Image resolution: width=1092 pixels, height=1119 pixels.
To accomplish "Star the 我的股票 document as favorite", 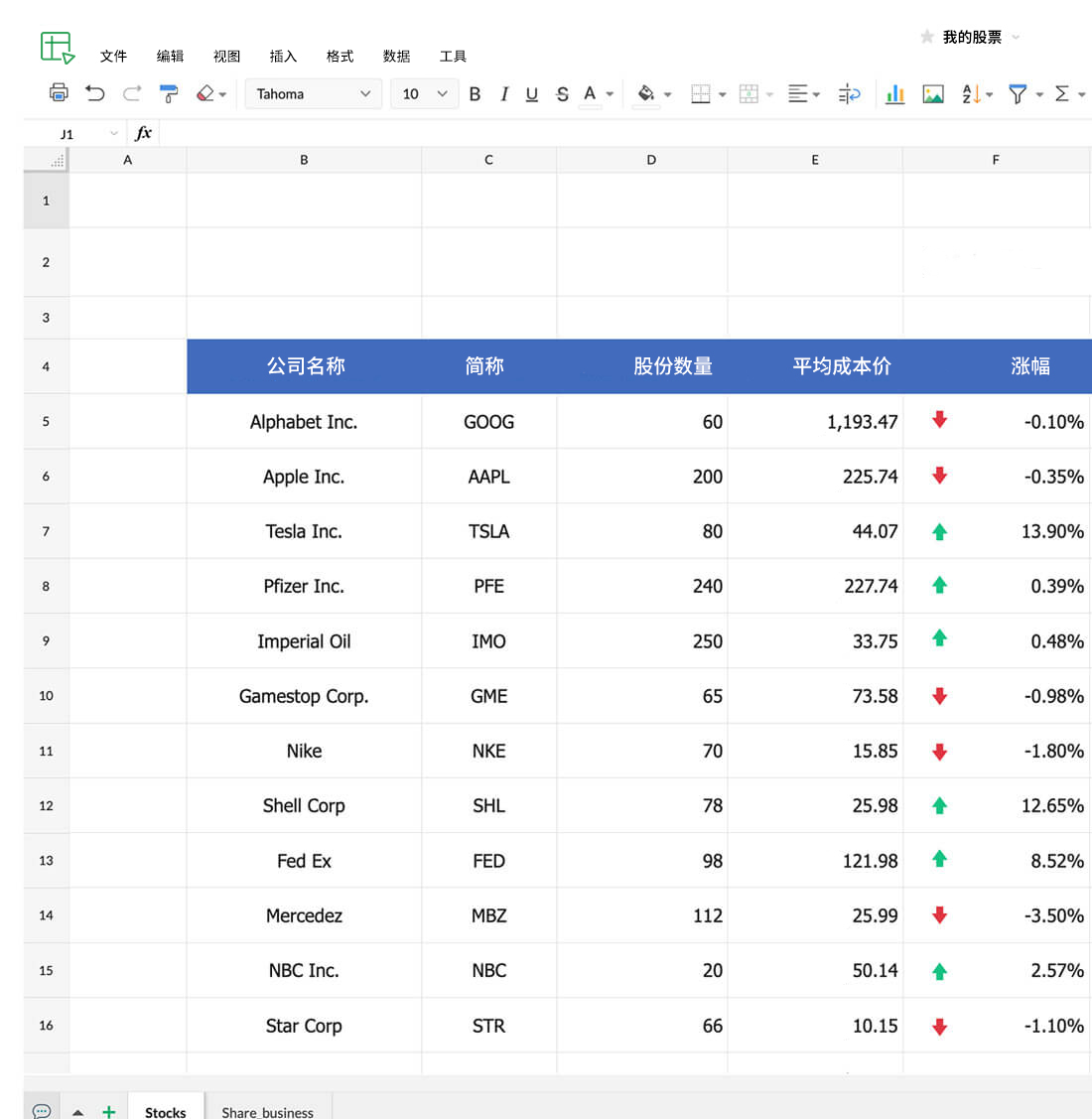I will 926,37.
